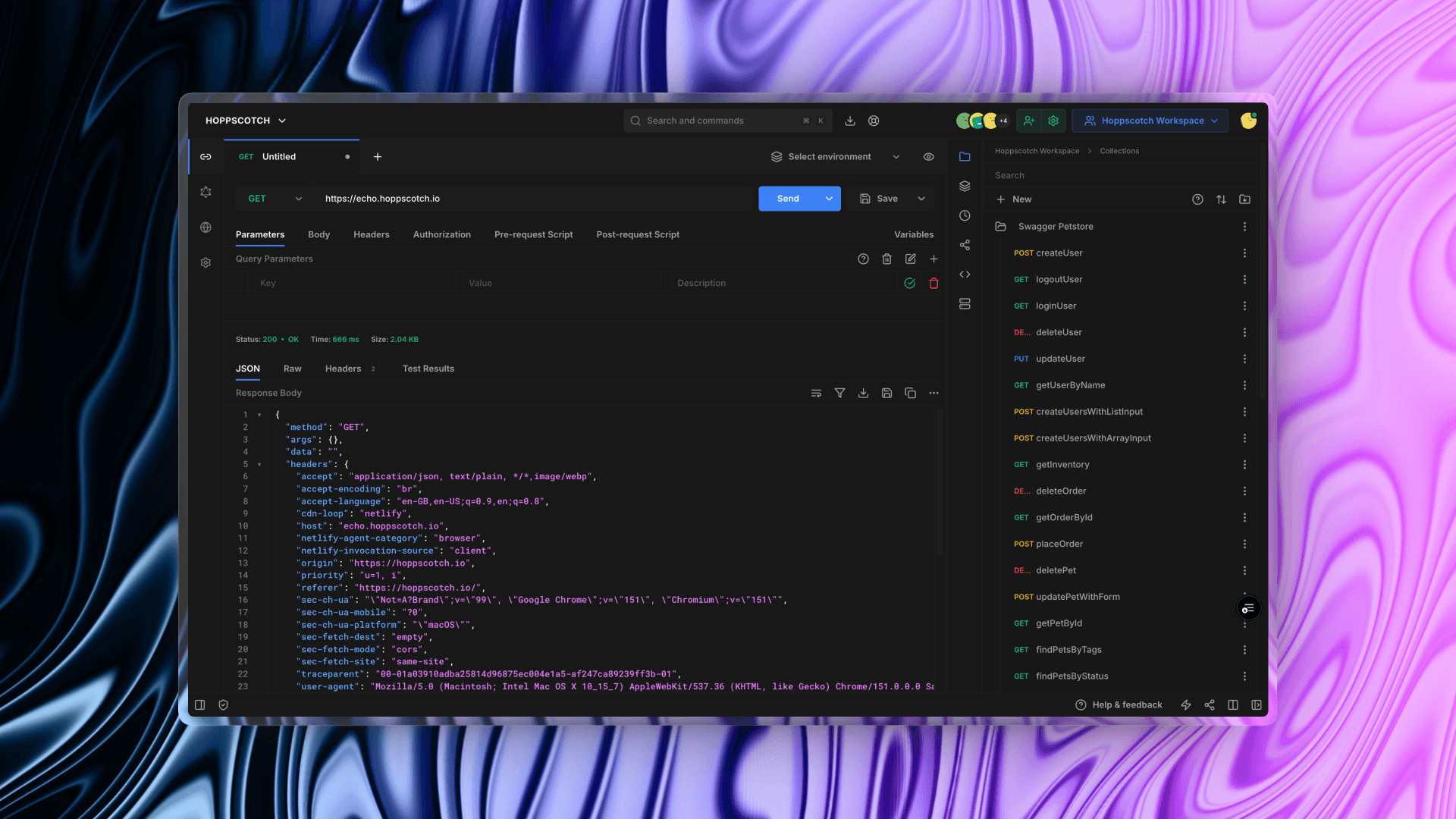Save the response as example
The width and height of the screenshot is (1456, 819).
click(x=886, y=394)
